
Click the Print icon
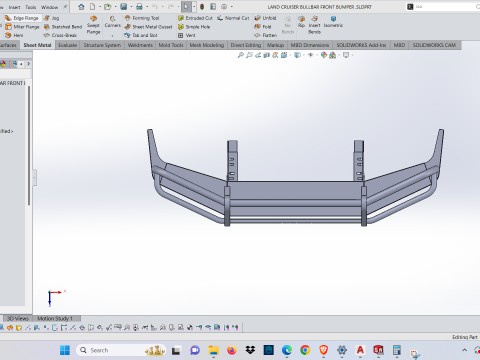point(139,7)
